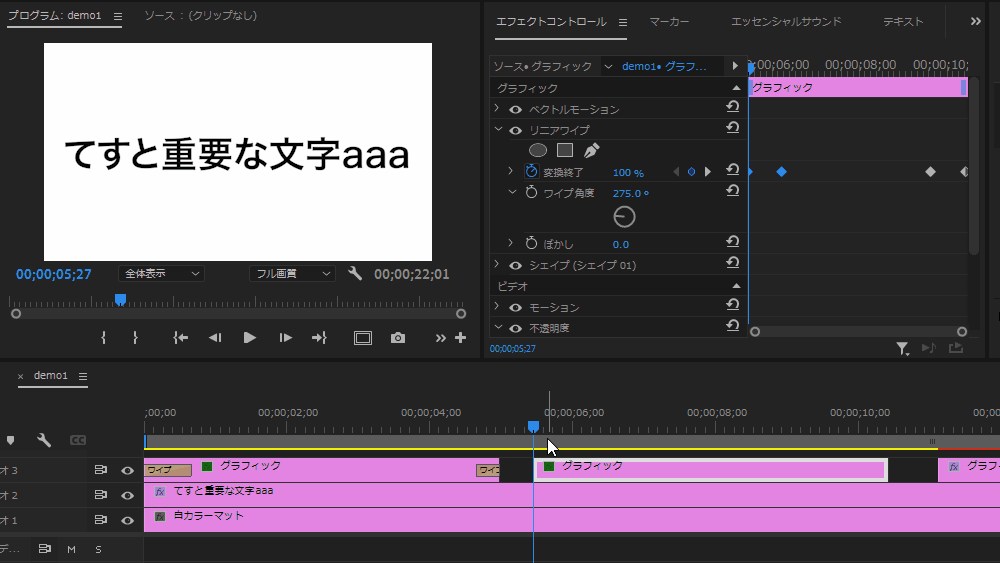The image size is (1000, 563).
Task: Toggle the ベクトルモーション effect on or off
Action: coord(515,110)
